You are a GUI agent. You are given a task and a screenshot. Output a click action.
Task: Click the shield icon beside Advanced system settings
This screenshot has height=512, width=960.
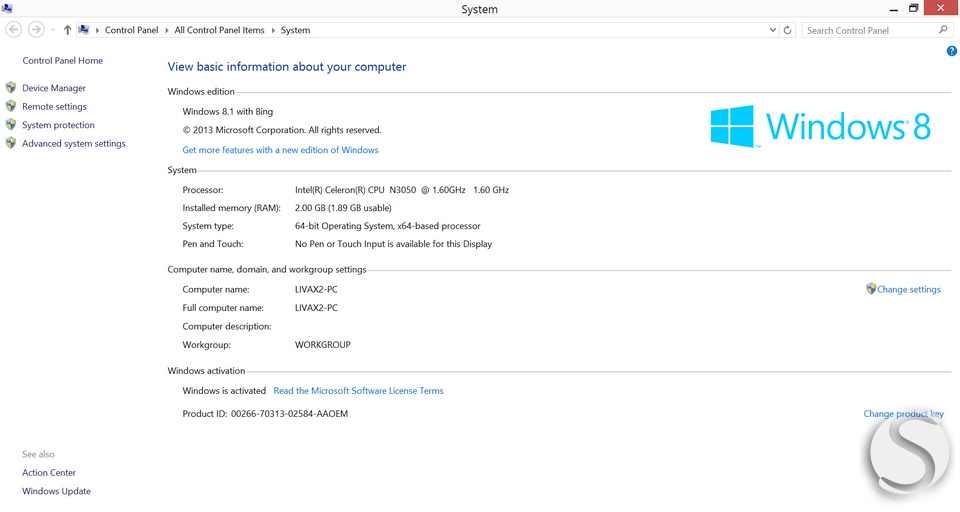tap(10, 143)
